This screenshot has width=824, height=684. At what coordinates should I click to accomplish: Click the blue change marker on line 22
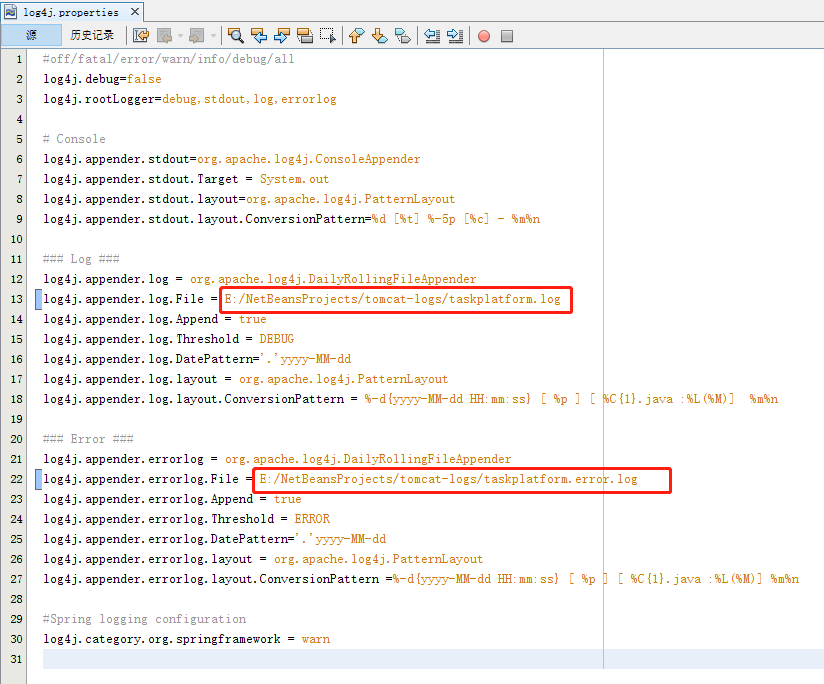point(38,479)
